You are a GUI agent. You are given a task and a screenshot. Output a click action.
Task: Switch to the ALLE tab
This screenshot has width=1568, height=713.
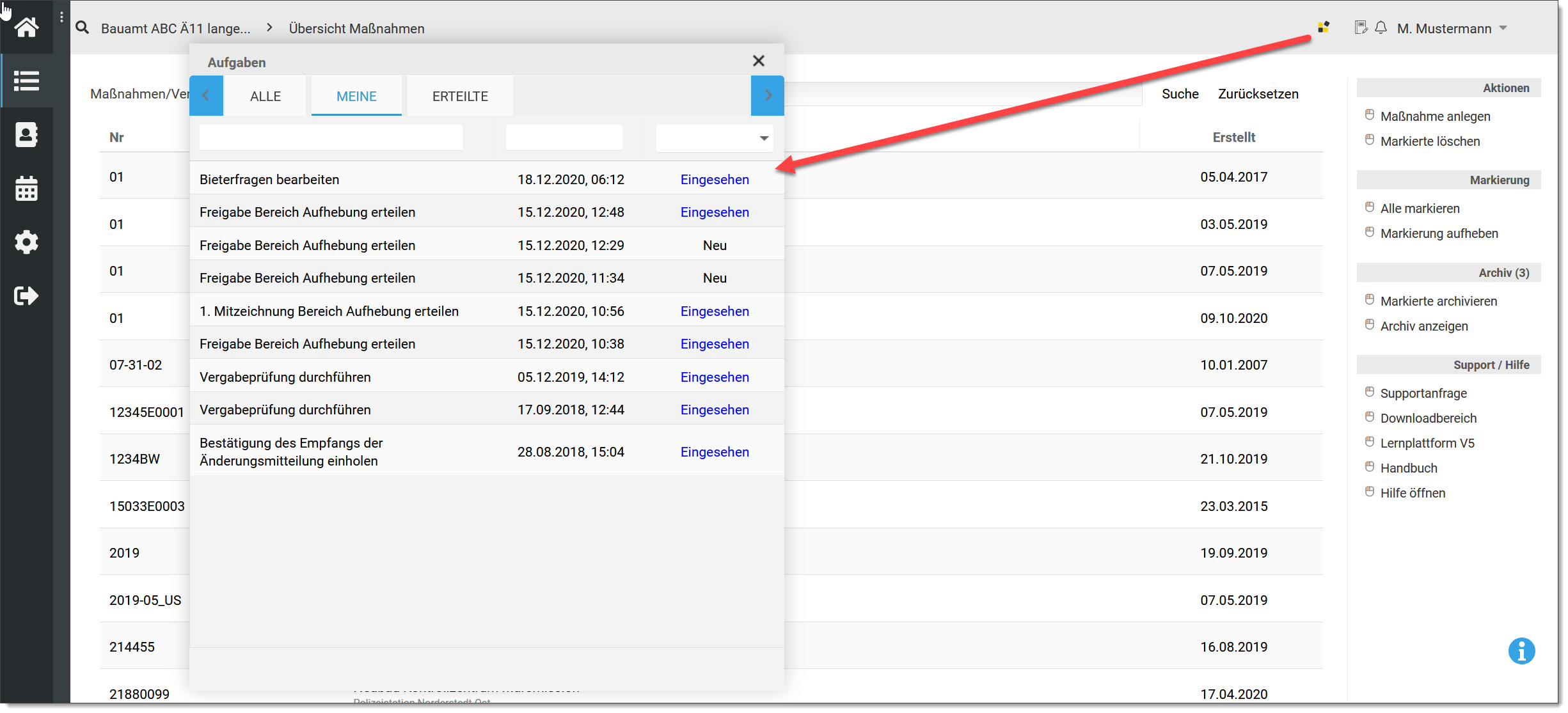(265, 96)
